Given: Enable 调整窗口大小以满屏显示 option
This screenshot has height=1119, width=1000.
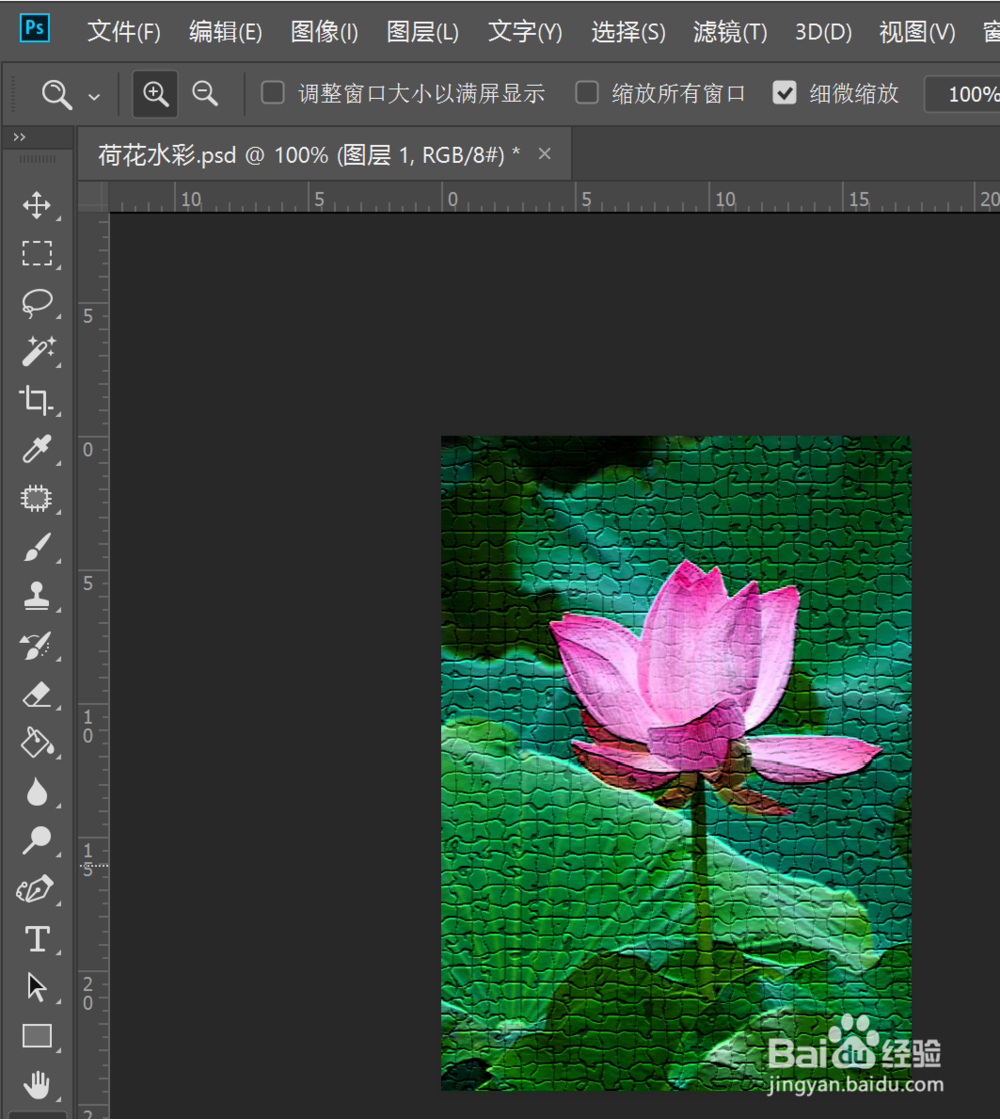Looking at the screenshot, I should [x=272, y=92].
